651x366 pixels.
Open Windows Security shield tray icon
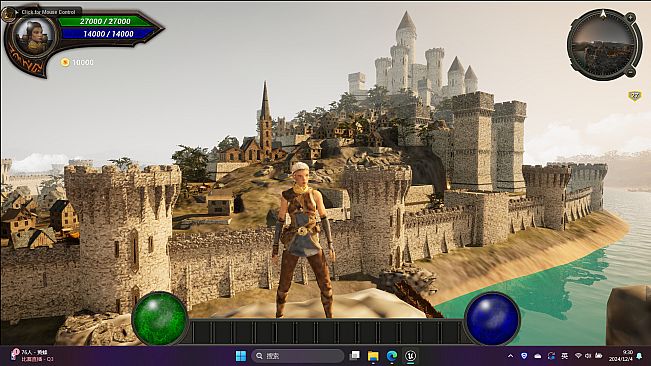tap(524, 356)
